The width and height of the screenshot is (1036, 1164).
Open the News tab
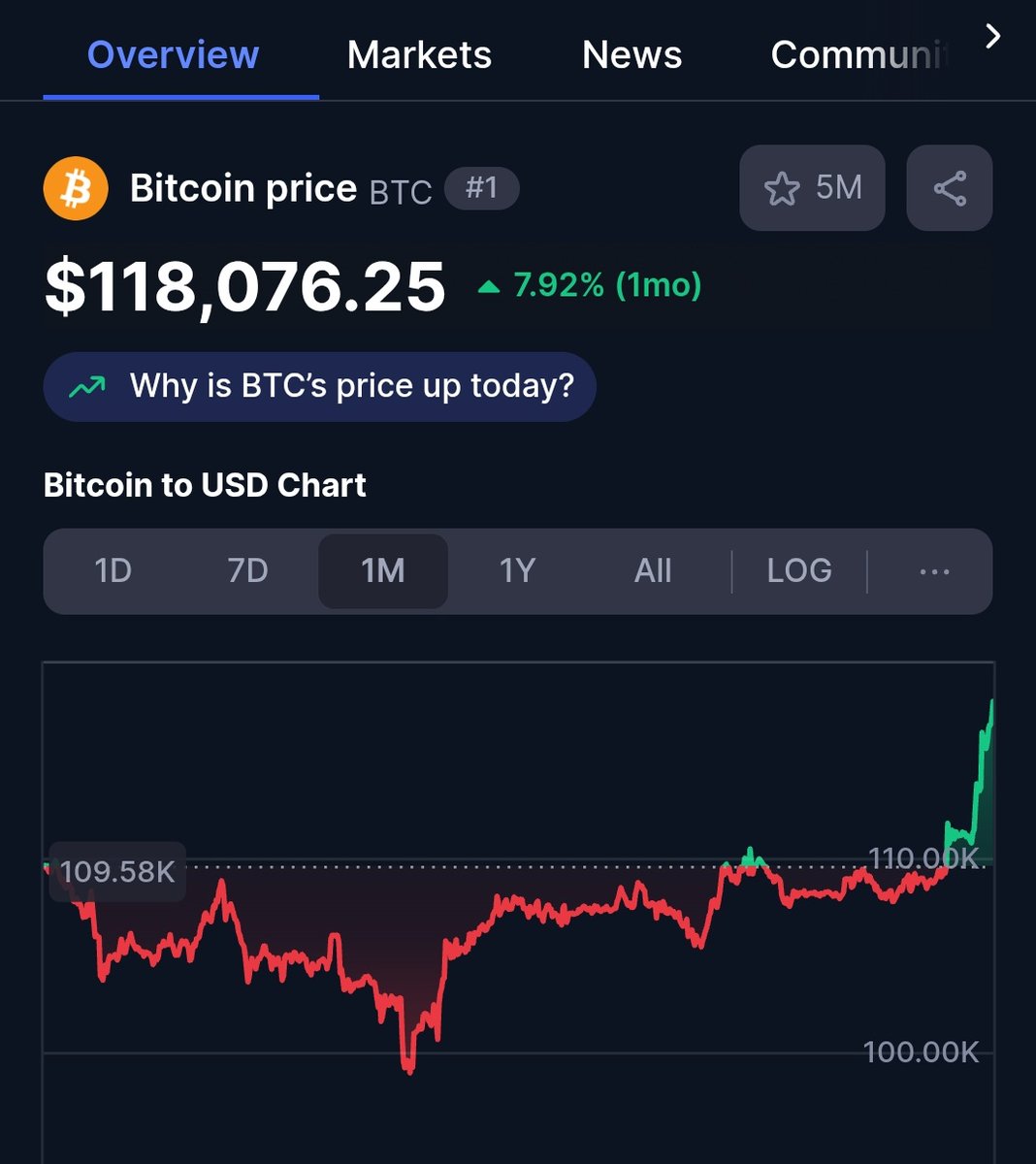pos(631,55)
